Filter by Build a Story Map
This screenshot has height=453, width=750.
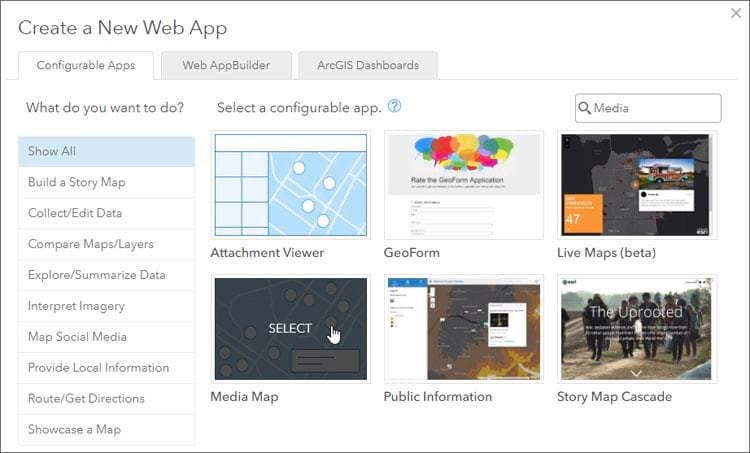click(106, 182)
